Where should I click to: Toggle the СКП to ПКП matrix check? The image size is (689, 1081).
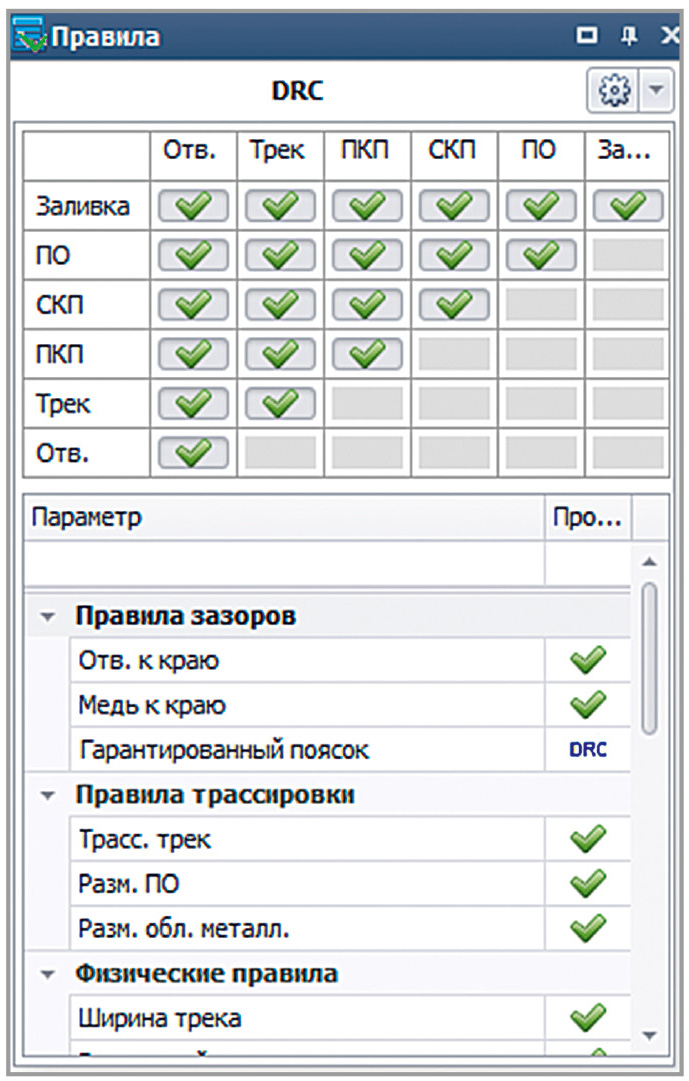tap(366, 305)
